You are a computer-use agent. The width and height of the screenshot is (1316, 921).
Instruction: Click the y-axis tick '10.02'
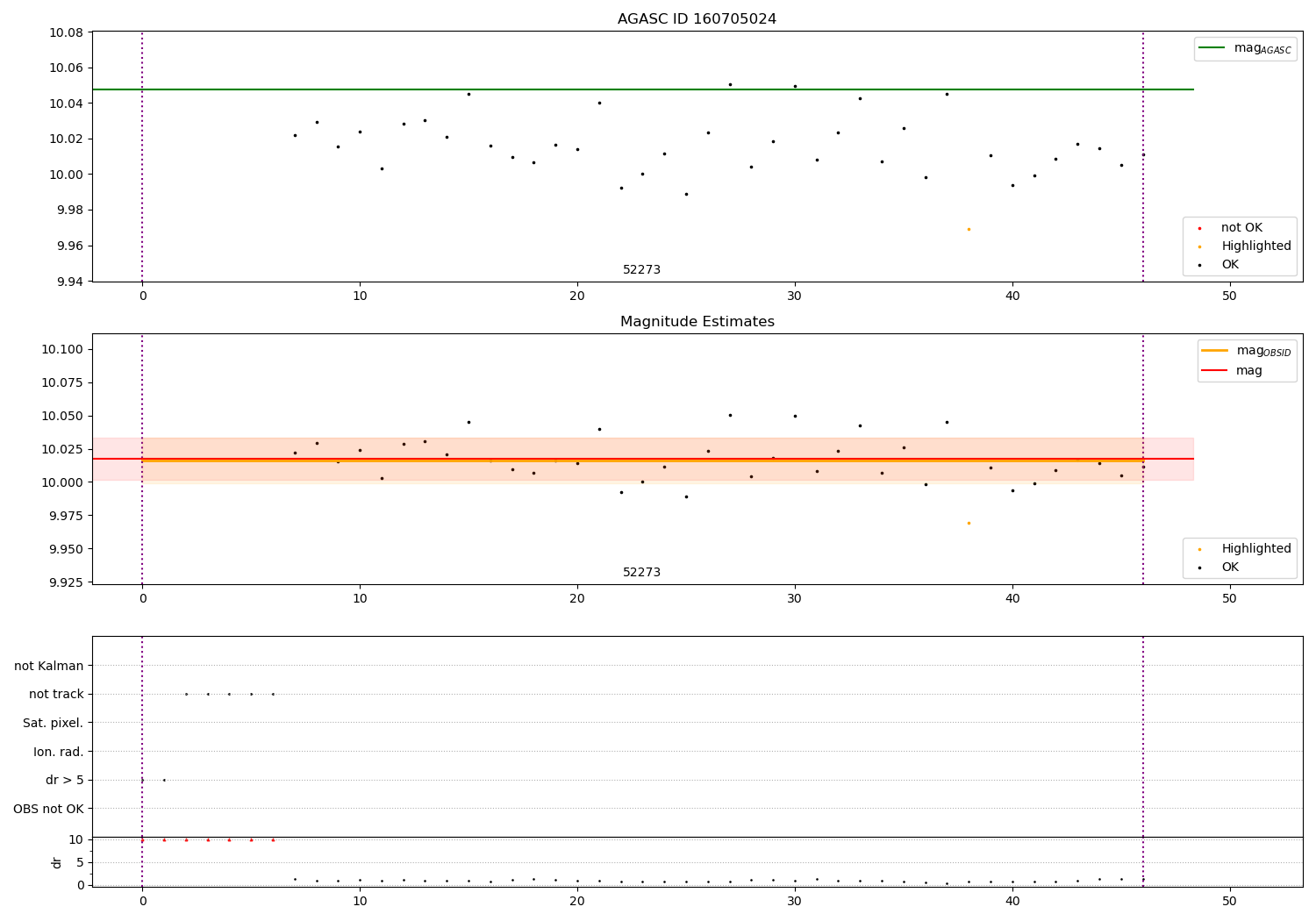66,139
